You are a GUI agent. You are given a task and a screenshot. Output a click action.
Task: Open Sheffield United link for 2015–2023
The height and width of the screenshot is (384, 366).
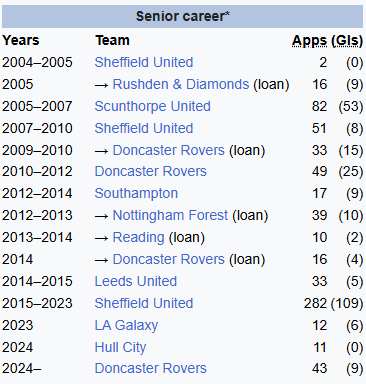(x=144, y=303)
